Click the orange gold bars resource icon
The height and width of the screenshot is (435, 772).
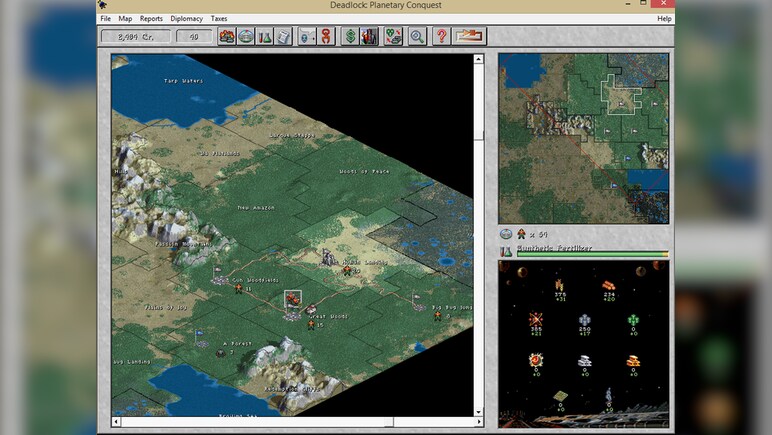pos(633,361)
